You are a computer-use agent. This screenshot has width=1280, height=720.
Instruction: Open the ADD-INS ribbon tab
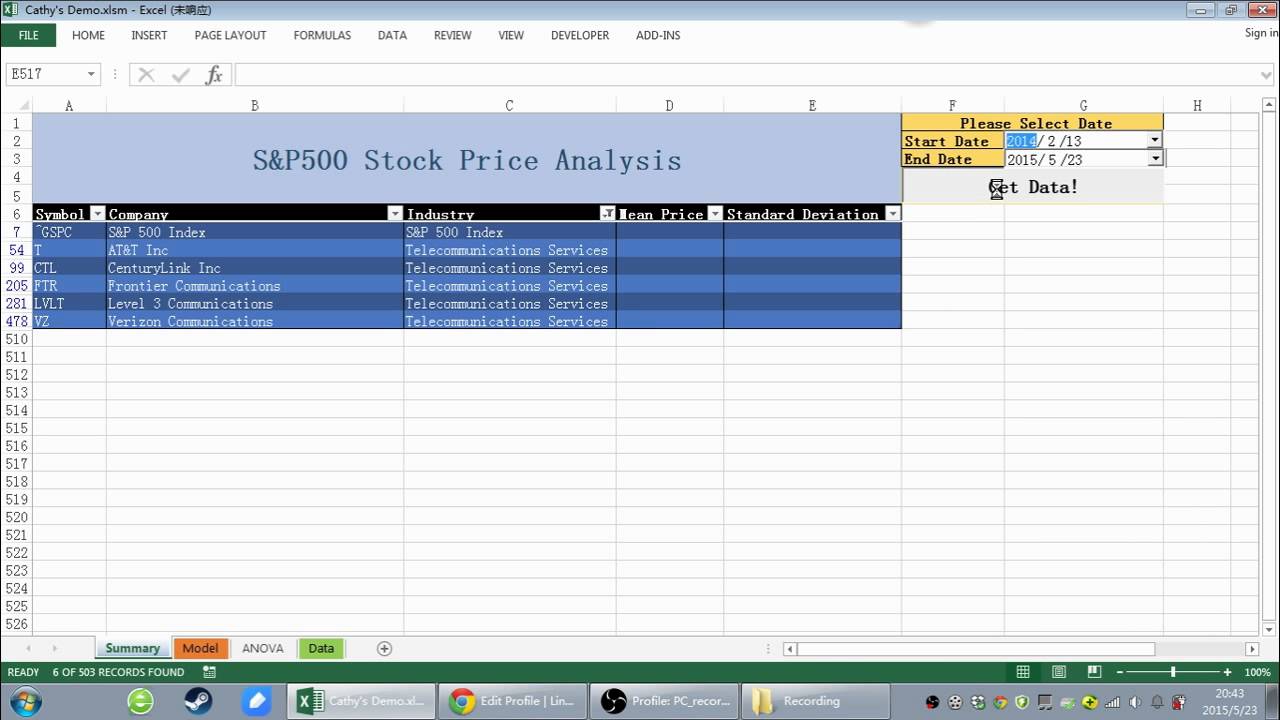[658, 35]
